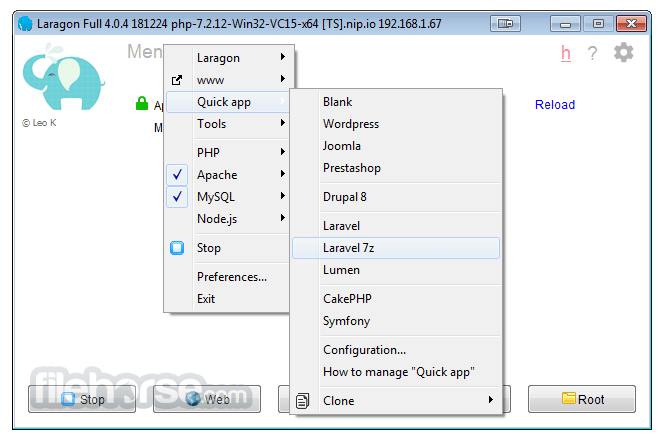
Task: Click the Web button
Action: (x=207, y=399)
